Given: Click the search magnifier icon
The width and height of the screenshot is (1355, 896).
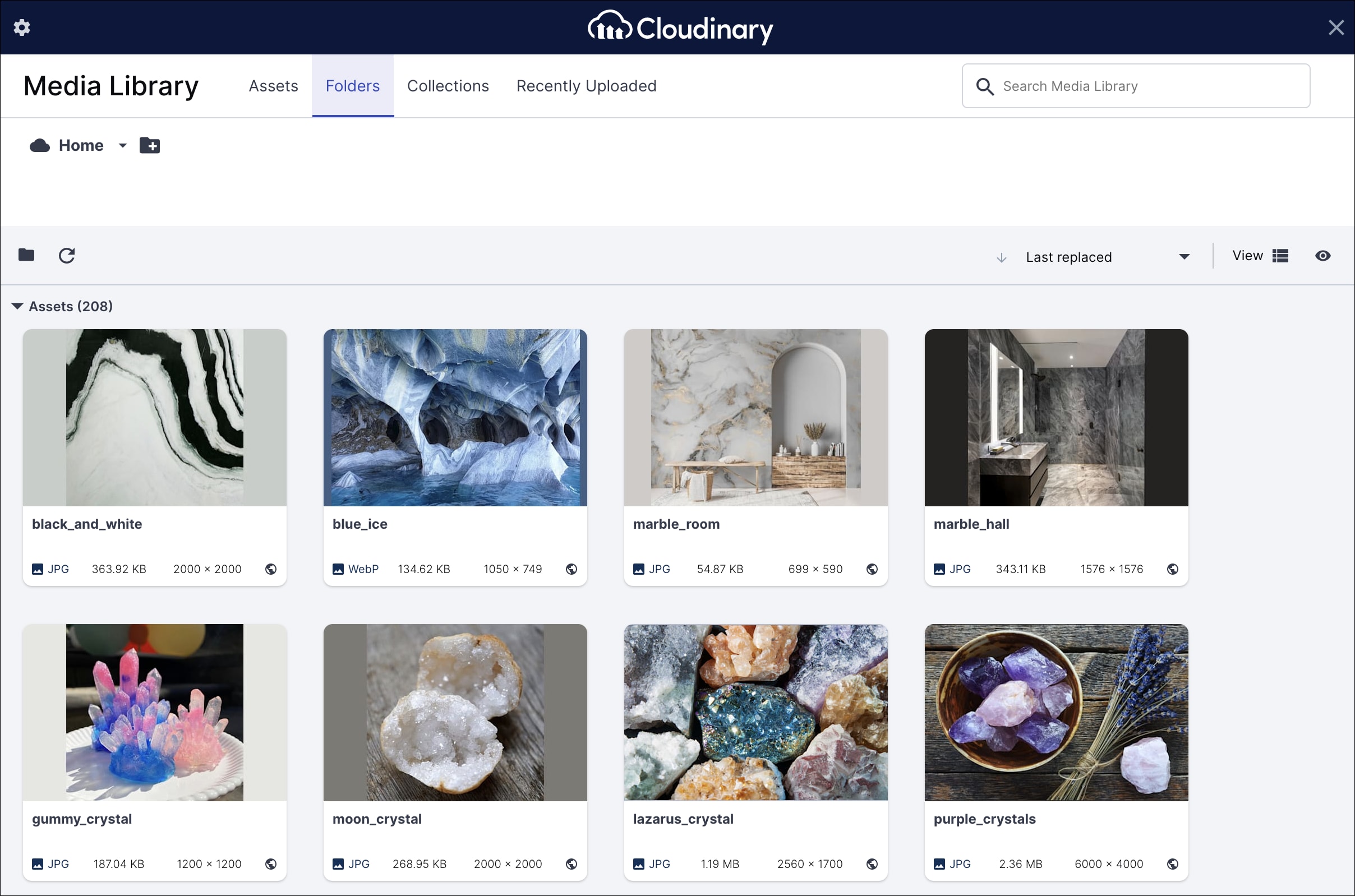Looking at the screenshot, I should [x=985, y=86].
